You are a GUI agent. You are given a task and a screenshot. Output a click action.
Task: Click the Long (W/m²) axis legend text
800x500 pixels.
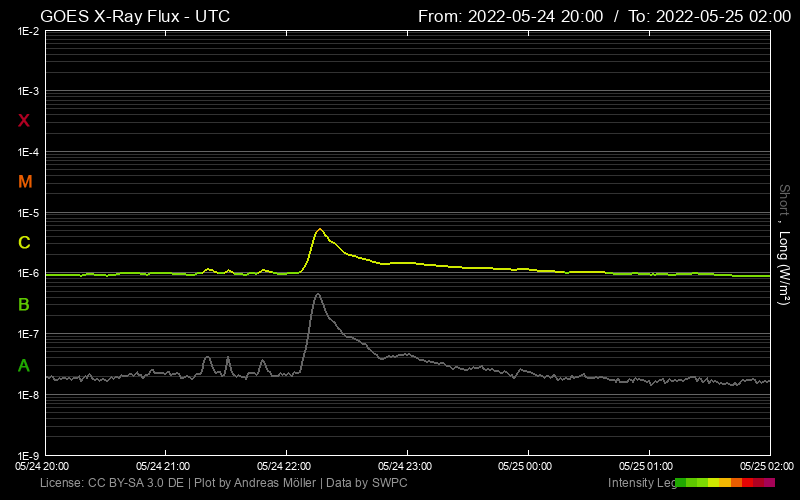784,268
